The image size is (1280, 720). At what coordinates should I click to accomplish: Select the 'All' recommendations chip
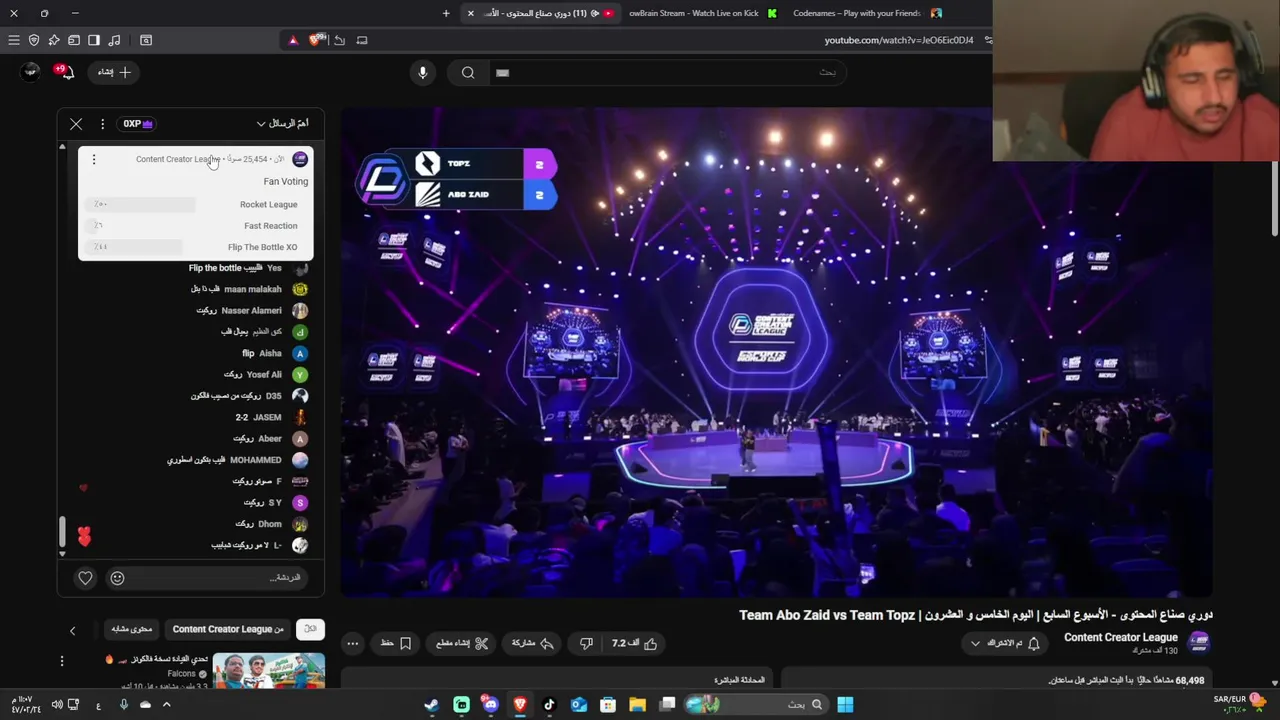pyautogui.click(x=311, y=629)
